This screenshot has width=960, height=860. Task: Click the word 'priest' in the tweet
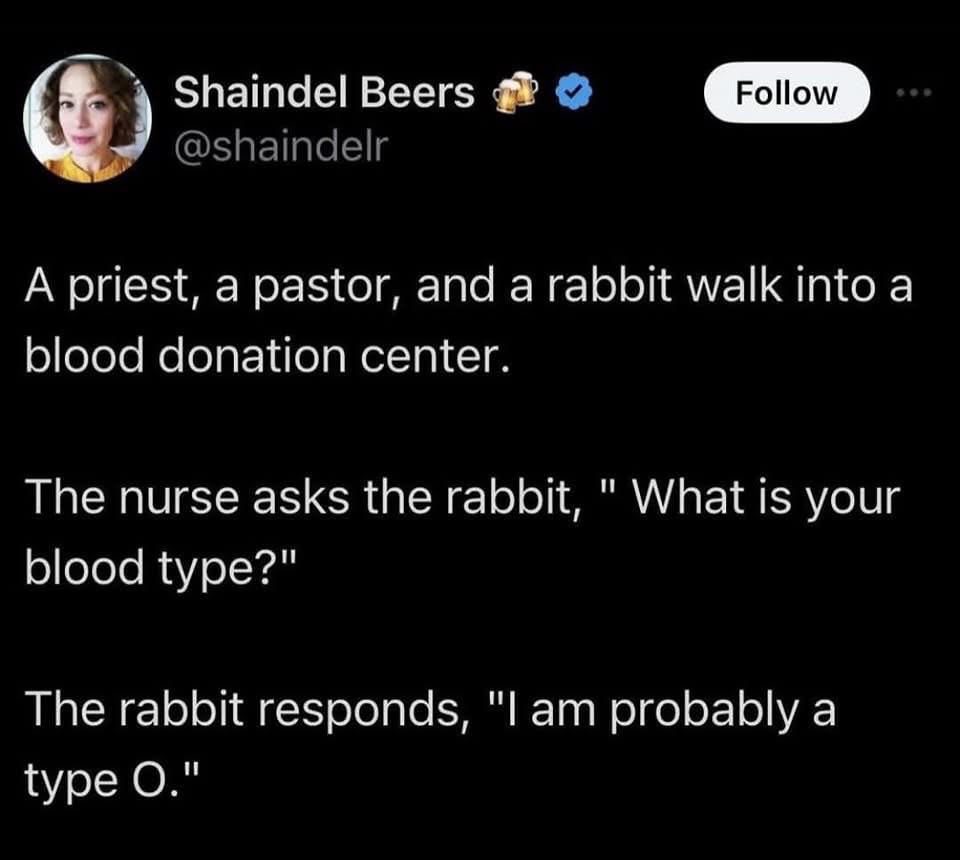[135, 288]
